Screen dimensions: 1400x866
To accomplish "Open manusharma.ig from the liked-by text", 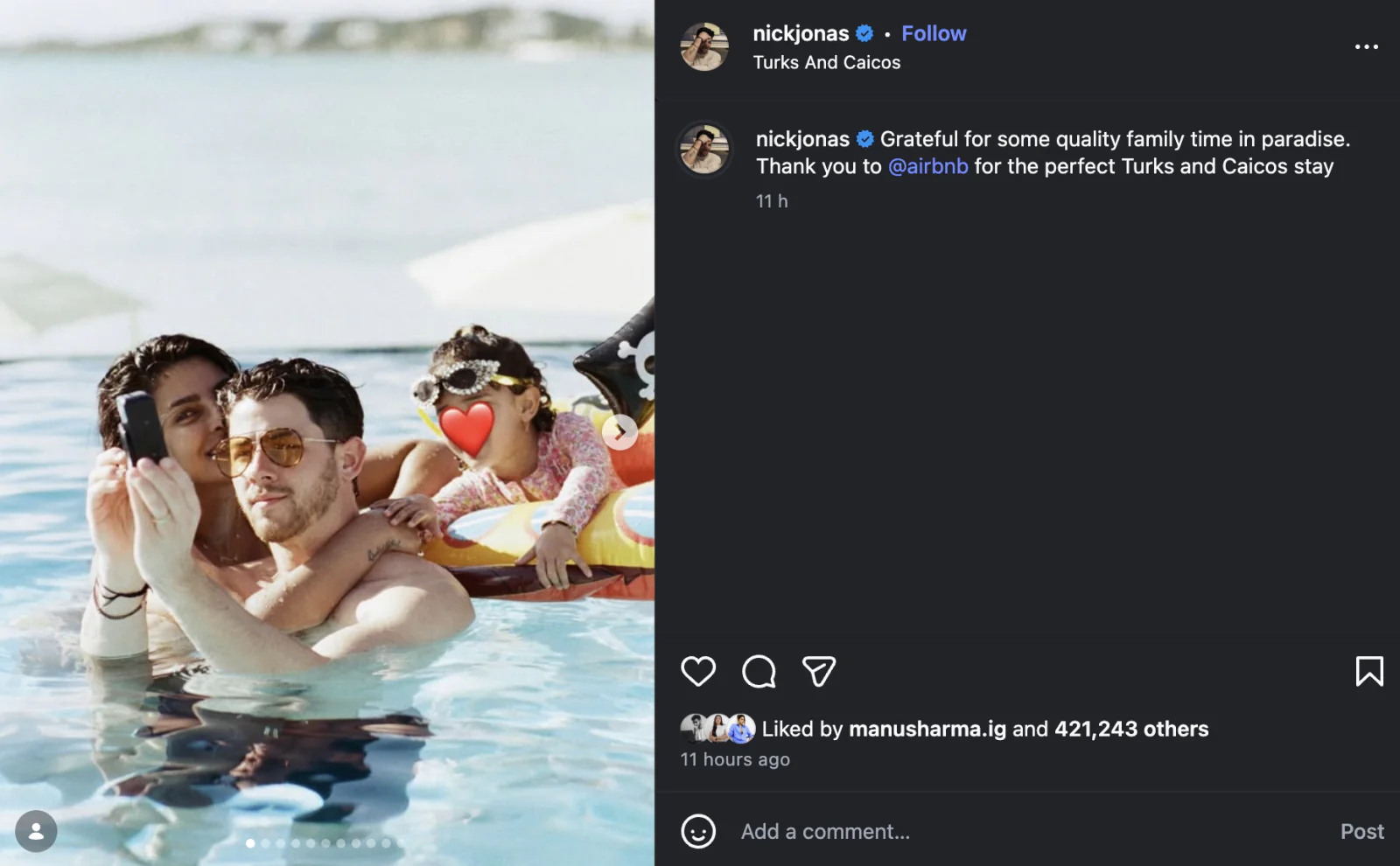I will [927, 728].
